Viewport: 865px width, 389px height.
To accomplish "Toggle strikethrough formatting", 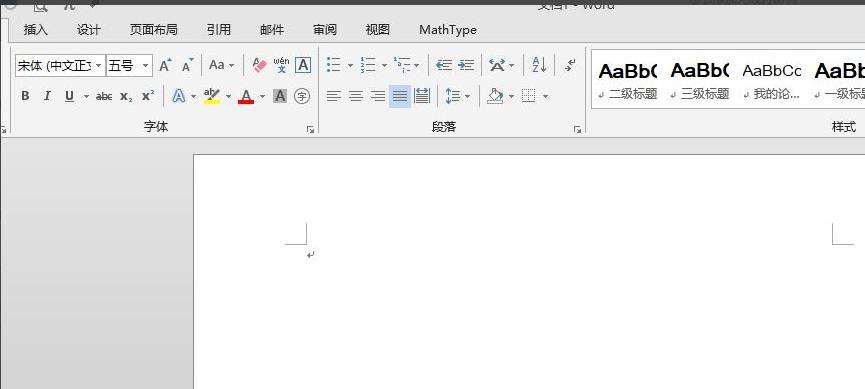I will pos(104,97).
